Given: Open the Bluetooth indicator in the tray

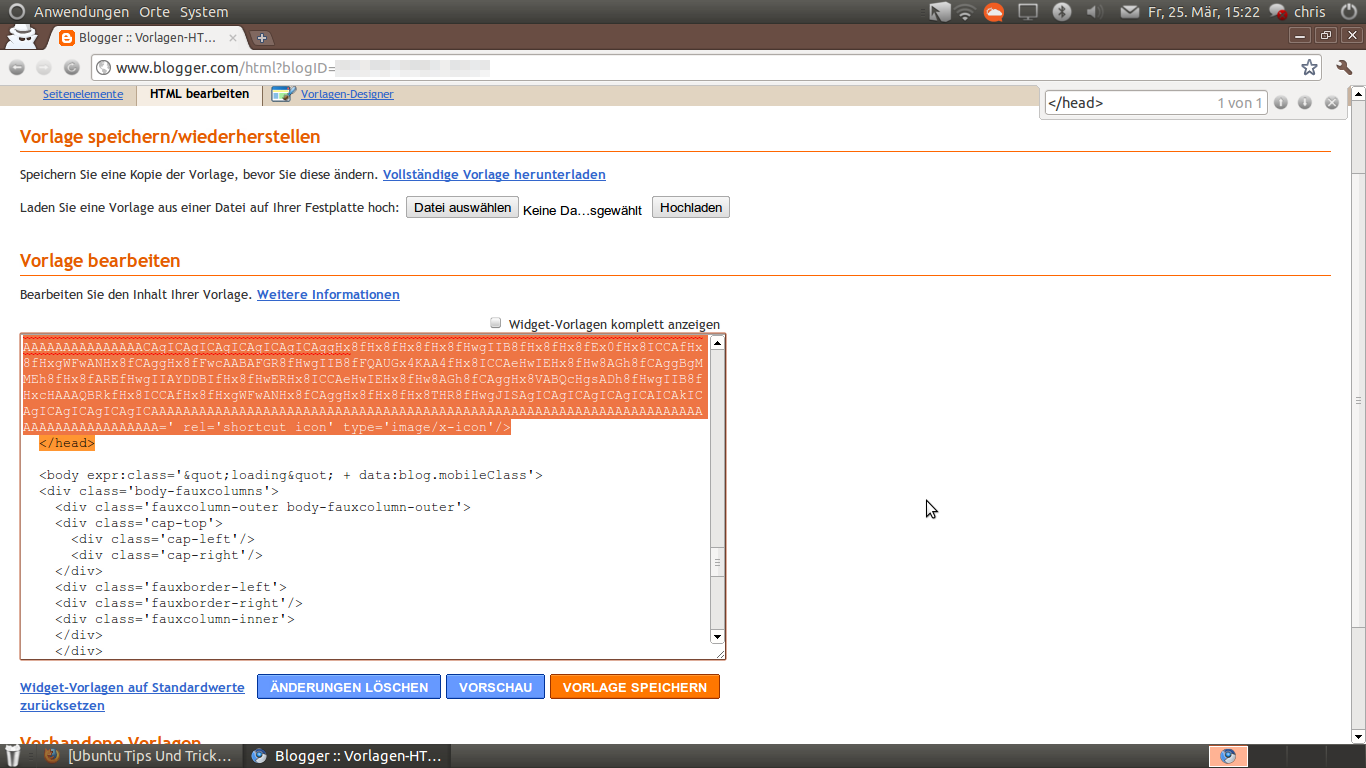Looking at the screenshot, I should [x=1062, y=13].
